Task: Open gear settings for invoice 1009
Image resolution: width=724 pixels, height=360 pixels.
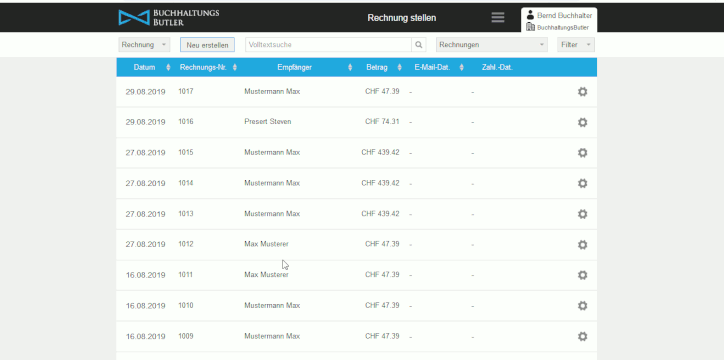Action: pyautogui.click(x=582, y=336)
